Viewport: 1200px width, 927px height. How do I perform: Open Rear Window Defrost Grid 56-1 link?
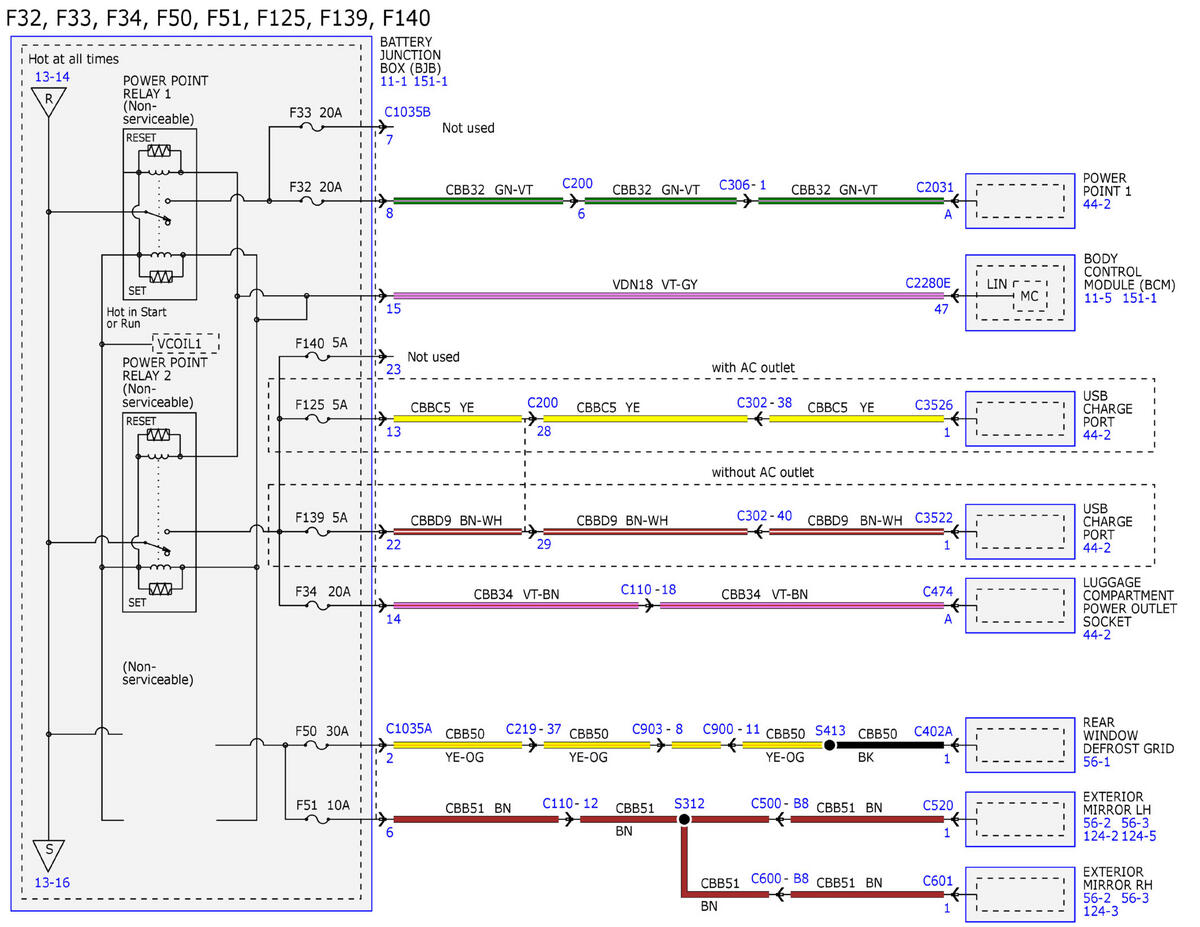(1097, 762)
